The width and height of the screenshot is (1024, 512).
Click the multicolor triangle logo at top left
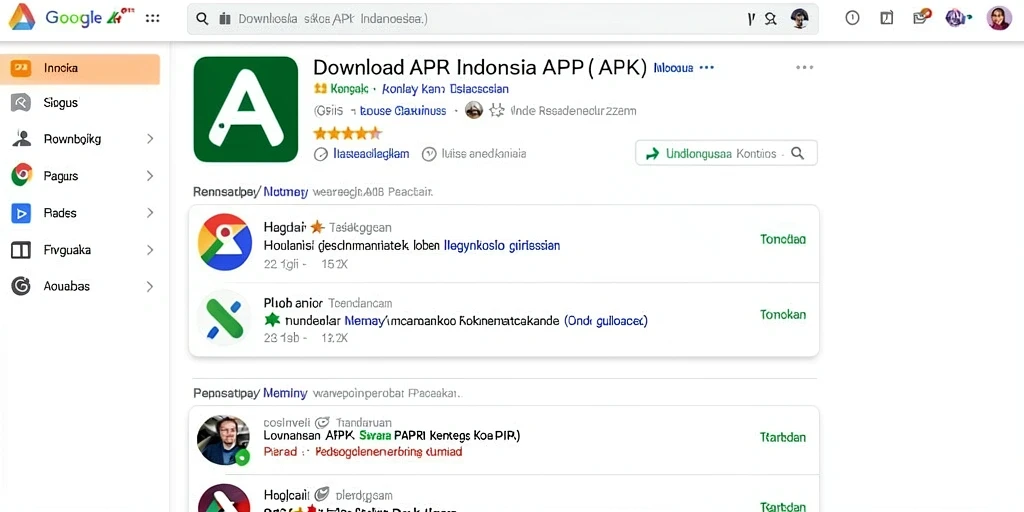[x=22, y=17]
